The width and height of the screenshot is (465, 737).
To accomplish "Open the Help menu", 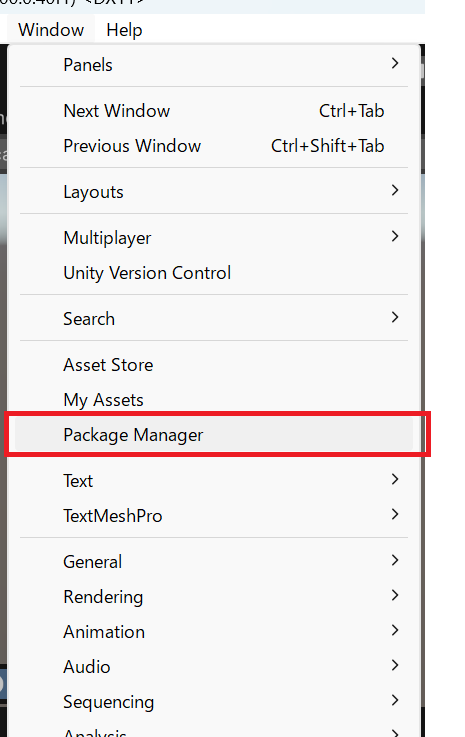I will [x=124, y=30].
